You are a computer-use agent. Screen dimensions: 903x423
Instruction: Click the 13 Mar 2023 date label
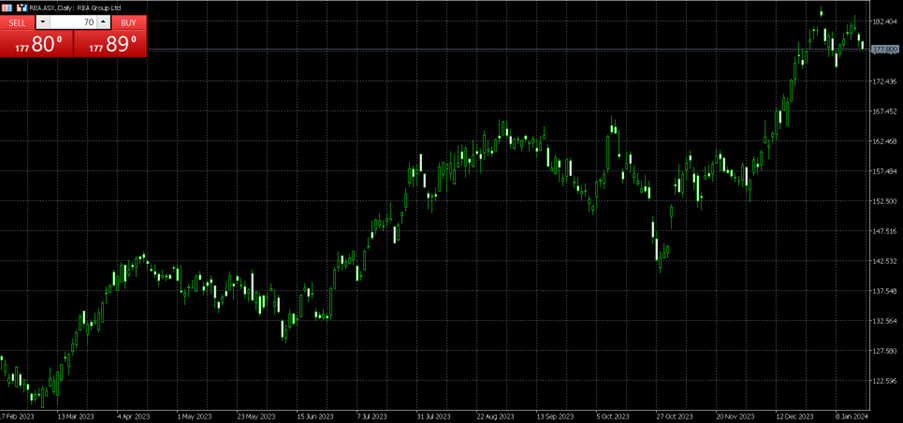point(75,416)
